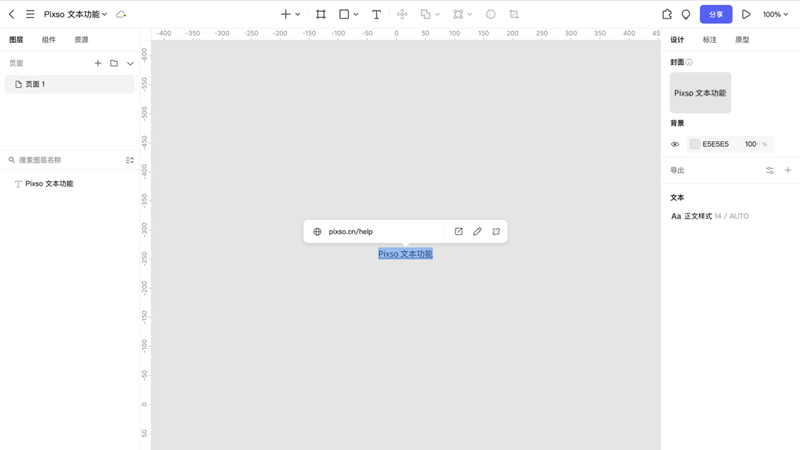Open the comment pin icon
This screenshot has height=450, width=800.
pyautogui.click(x=686, y=14)
